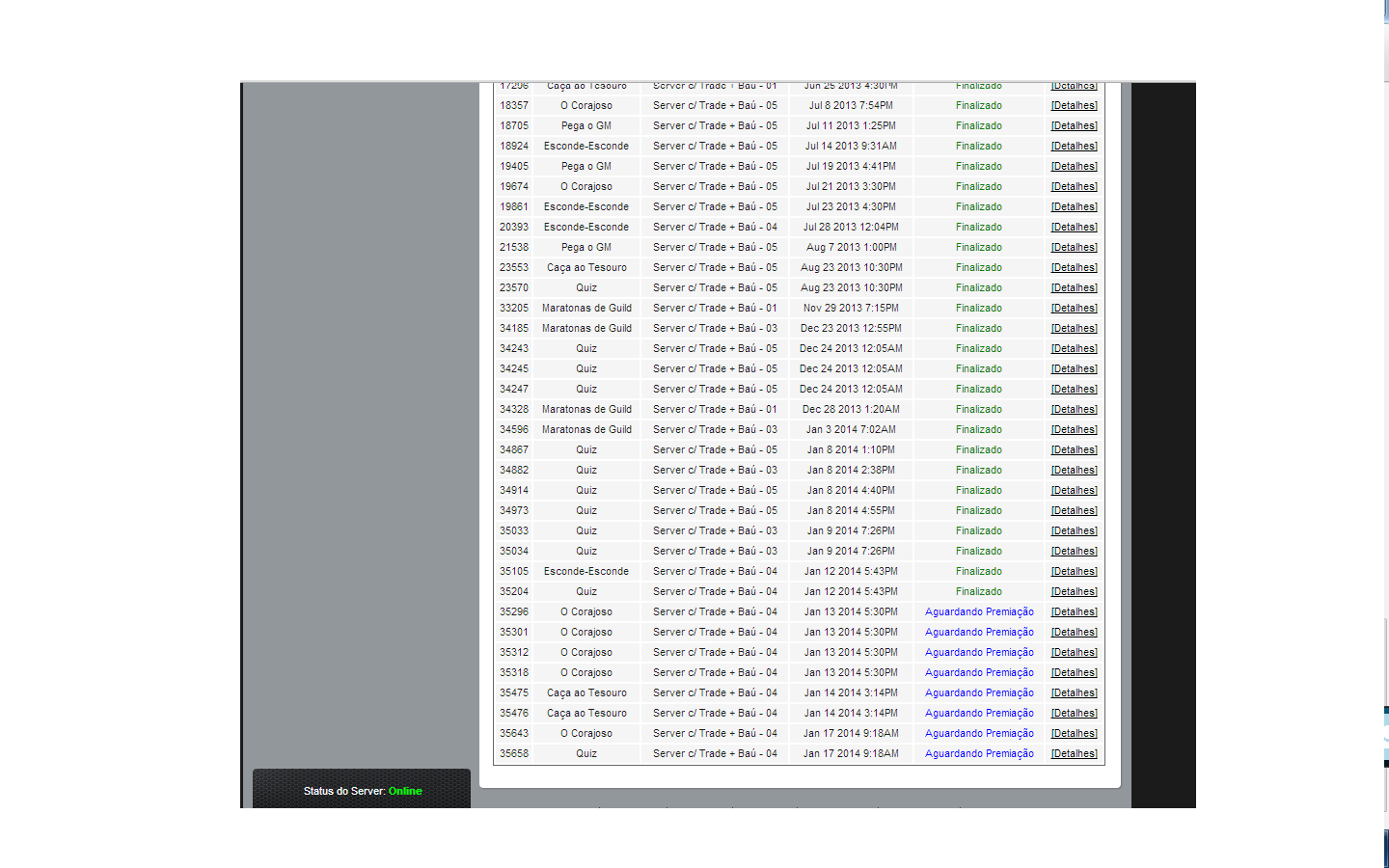This screenshot has width=1389, height=868.
Task: Click Aguardando Premiação status for event 35296
Action: point(979,612)
